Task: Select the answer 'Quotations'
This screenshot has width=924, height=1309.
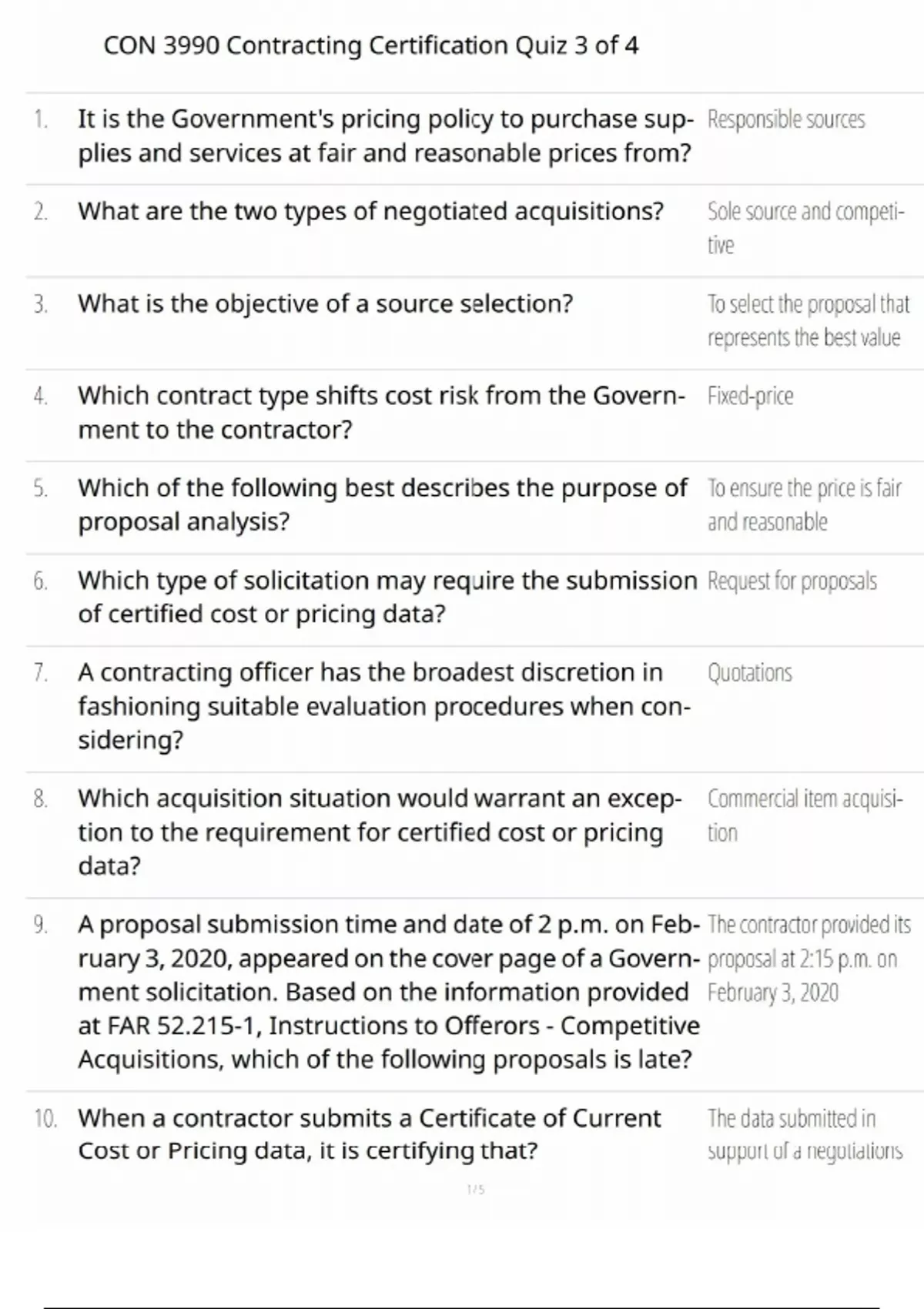Action: point(749,673)
